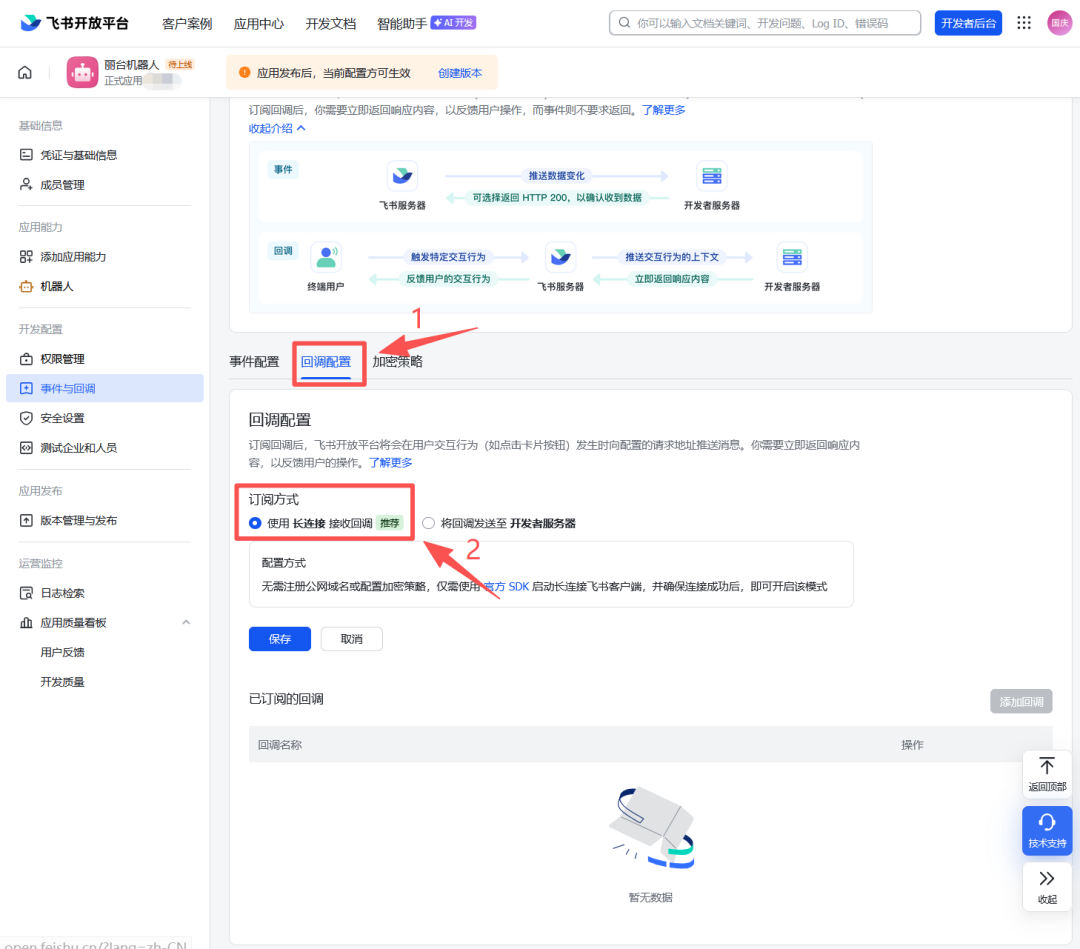This screenshot has height=949, width=1080.
Task: Select 使用长连接接收回调 radio option
Action: coord(255,523)
